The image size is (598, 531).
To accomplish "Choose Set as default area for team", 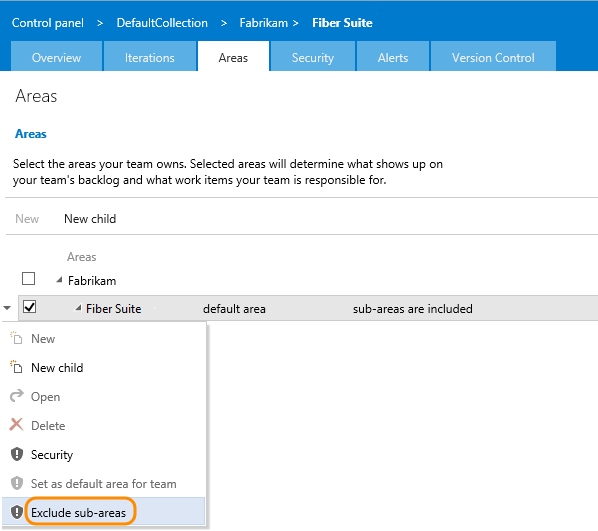I will coord(104,484).
